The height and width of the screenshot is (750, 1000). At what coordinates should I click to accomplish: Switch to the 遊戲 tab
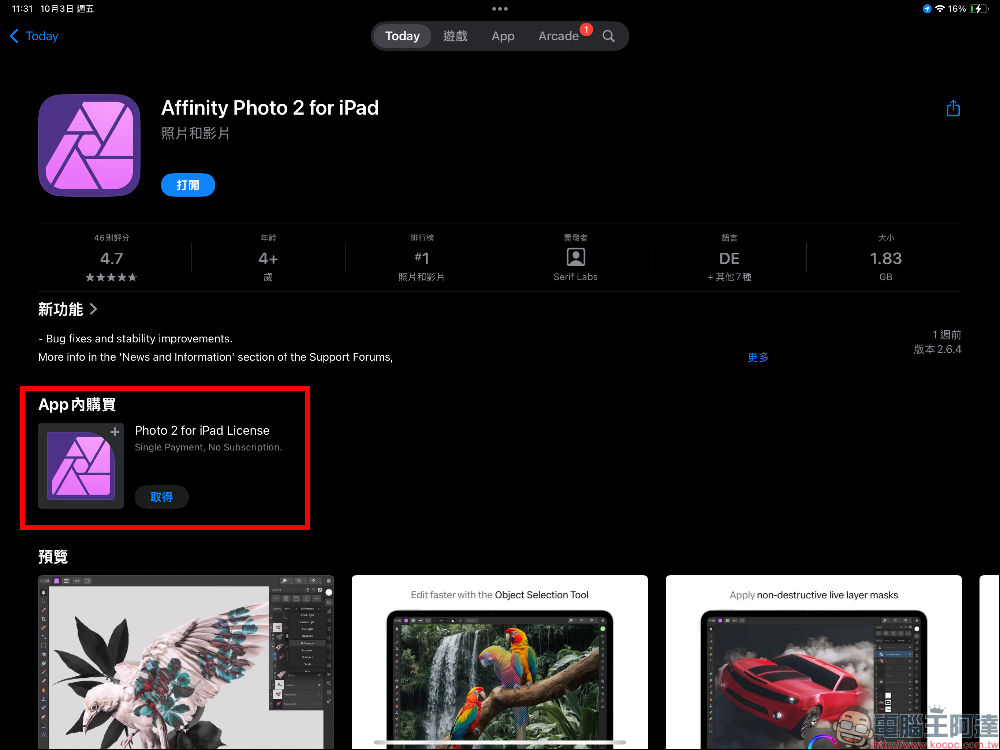455,36
